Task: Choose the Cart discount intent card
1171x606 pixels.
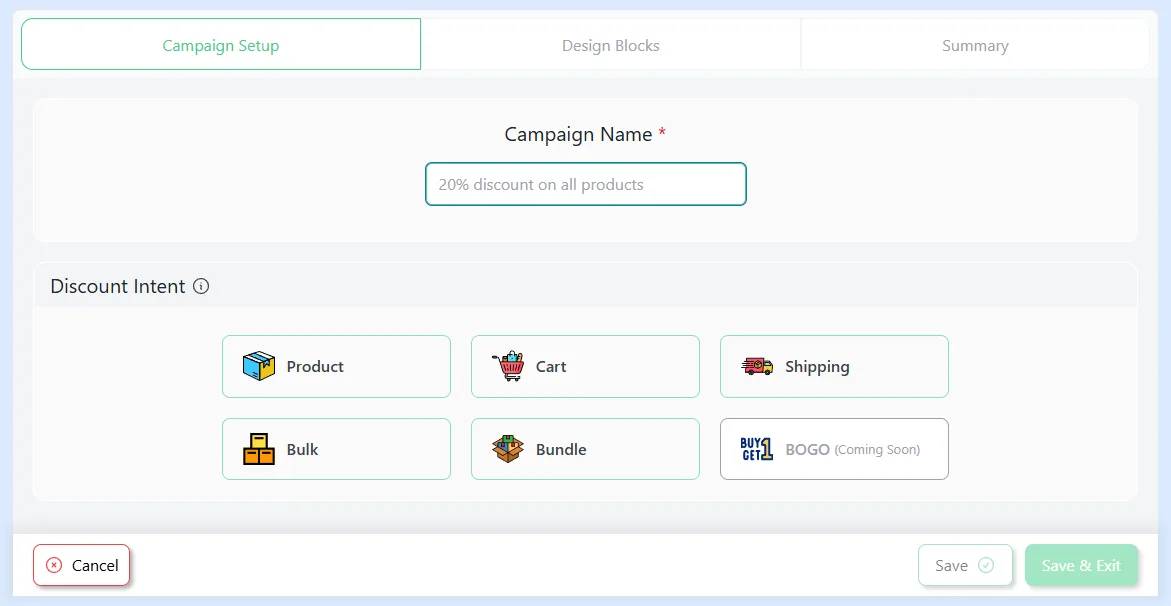Action: point(585,366)
